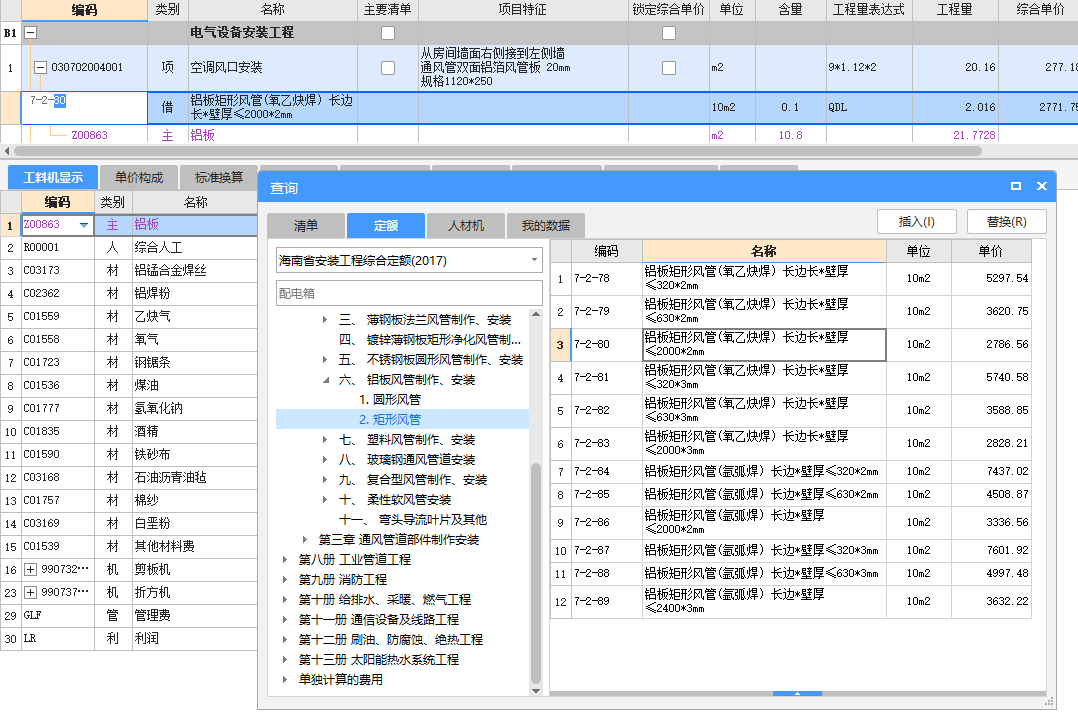Expand 第八册 工业管道工程
The image size is (1078, 722).
click(285, 560)
